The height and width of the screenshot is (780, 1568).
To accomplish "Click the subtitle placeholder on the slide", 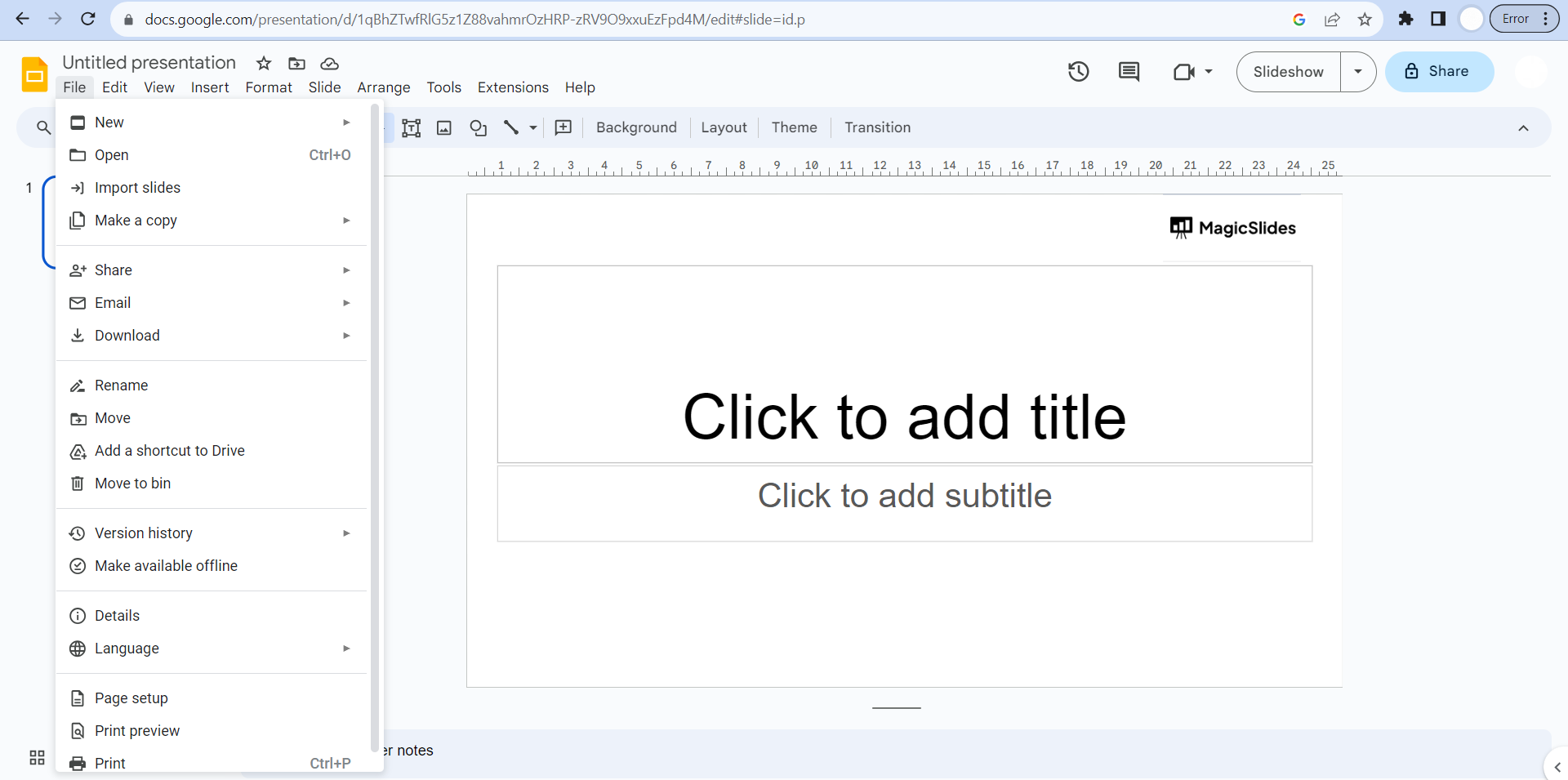I will tap(905, 503).
